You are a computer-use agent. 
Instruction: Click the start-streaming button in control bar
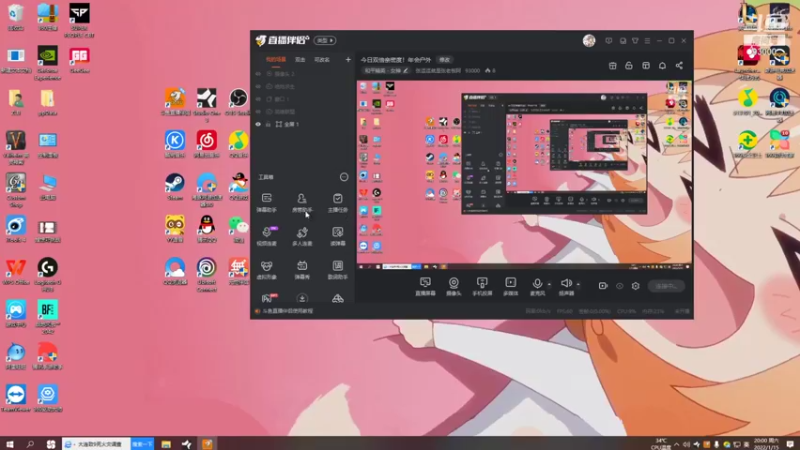(x=666, y=286)
